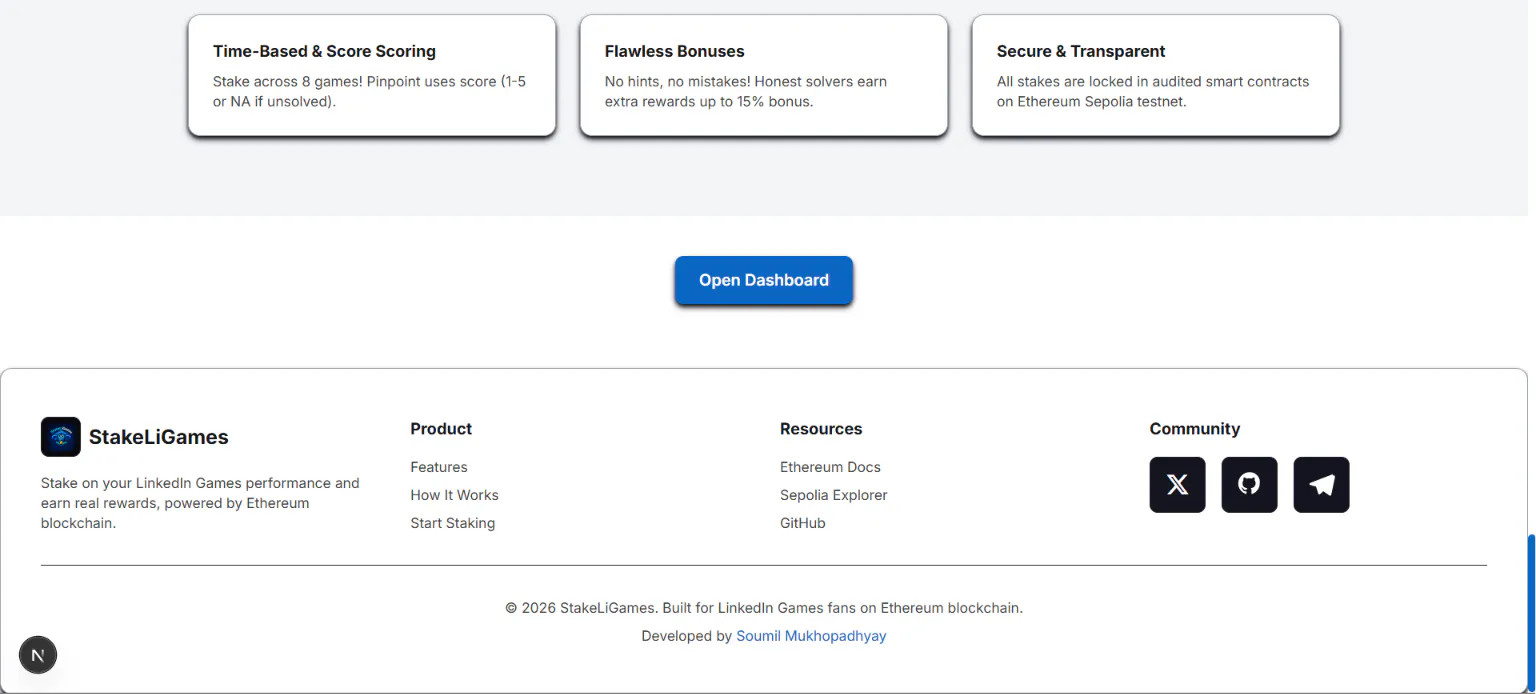This screenshot has width=1536, height=694.
Task: Click the 'All stakes are locked' description text
Action: pyautogui.click(x=1153, y=91)
